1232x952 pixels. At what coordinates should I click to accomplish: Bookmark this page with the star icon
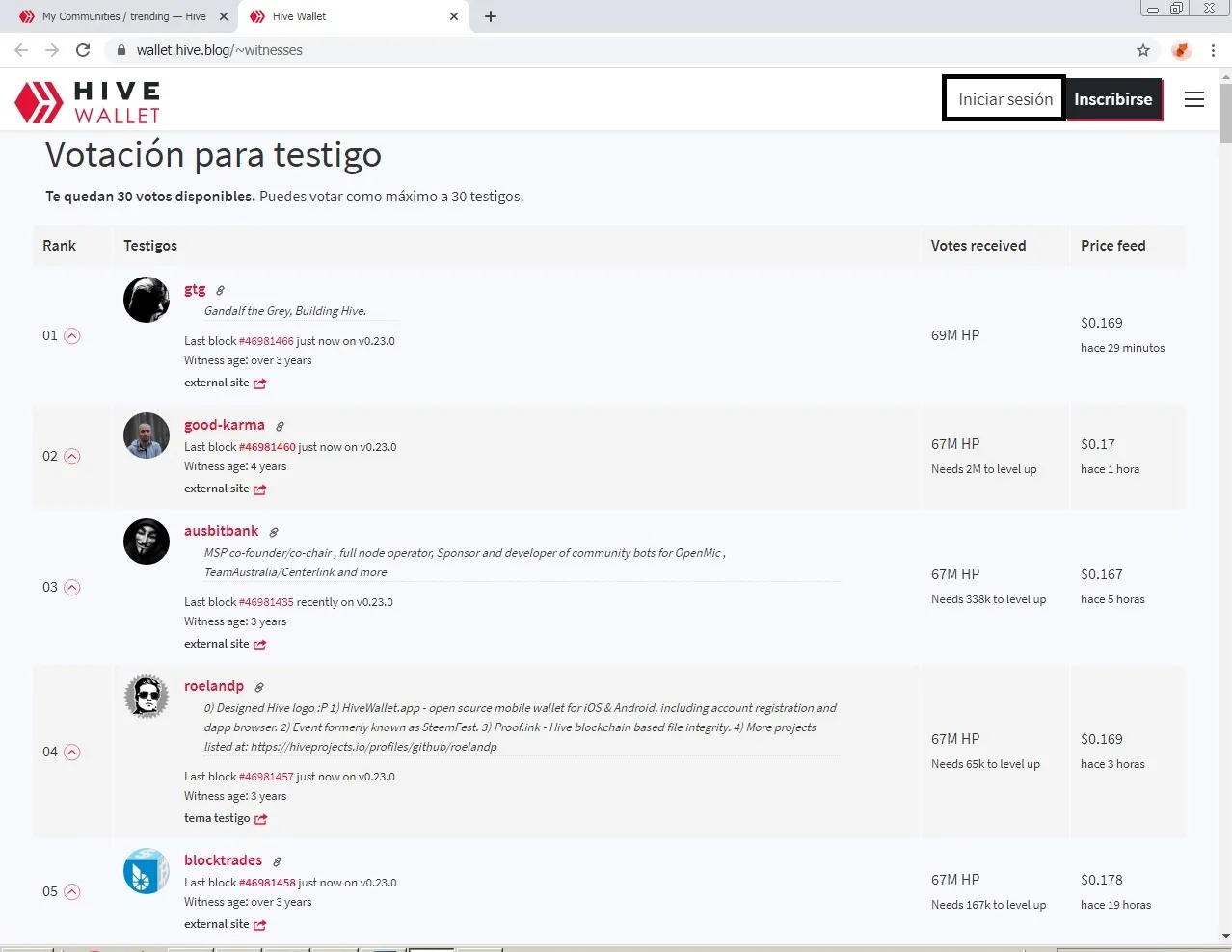pos(1143,50)
